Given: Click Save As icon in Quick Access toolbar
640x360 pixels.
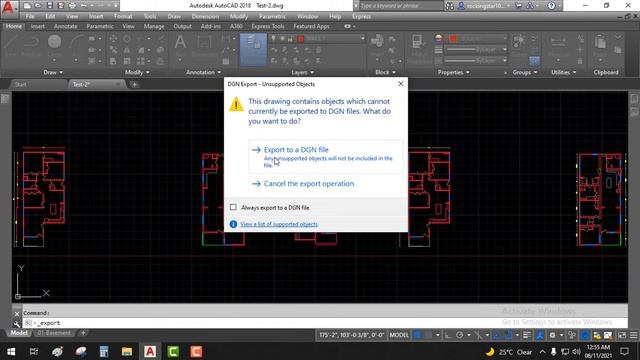Looking at the screenshot, I should click(60, 6).
